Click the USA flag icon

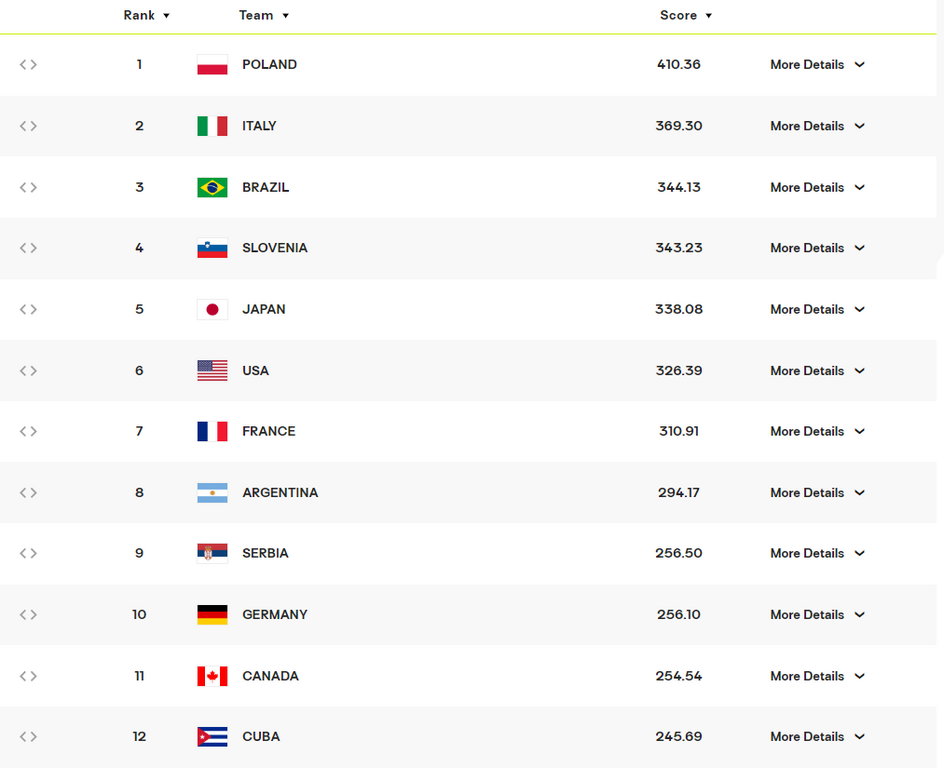point(212,370)
